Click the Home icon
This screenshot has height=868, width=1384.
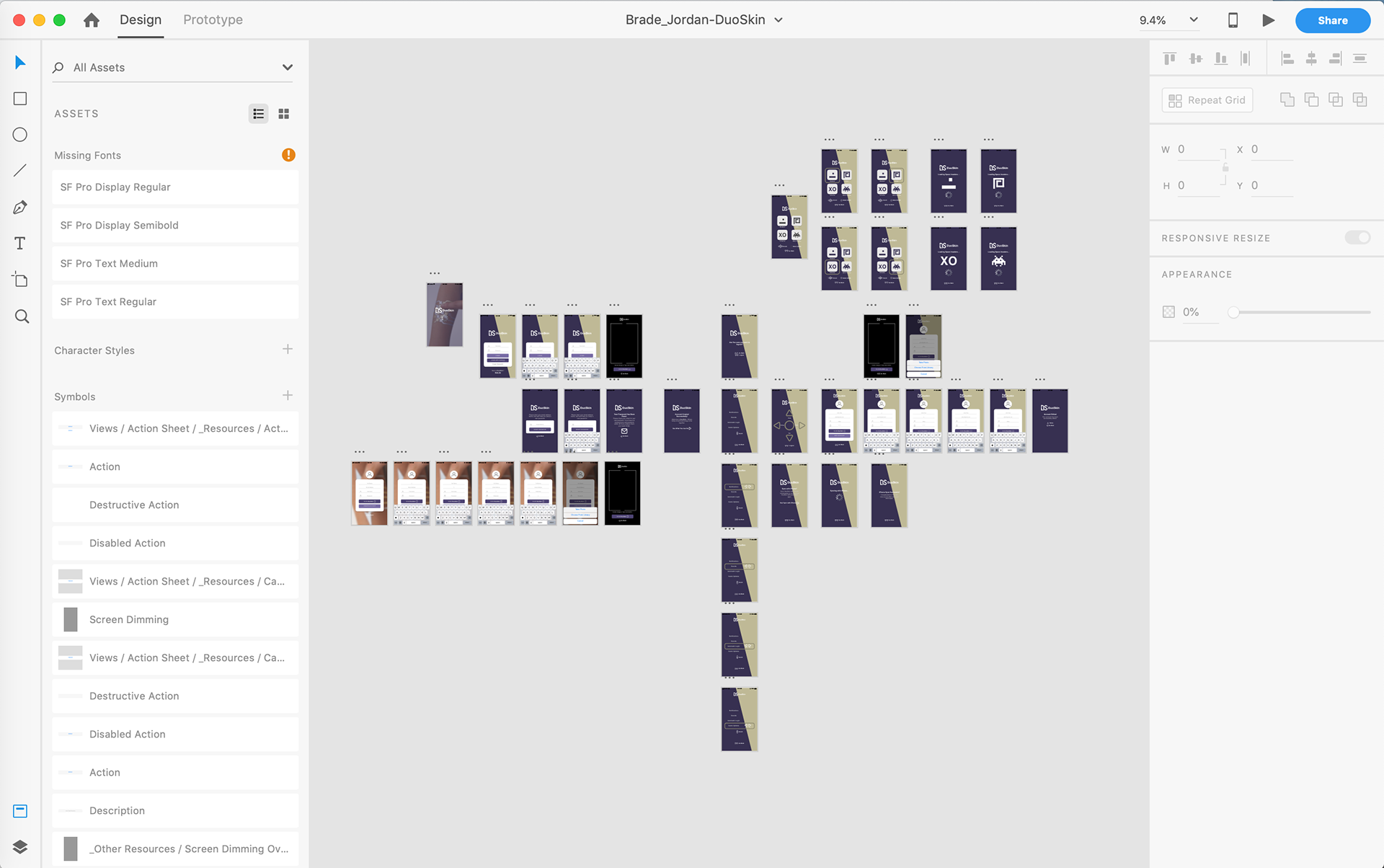pyautogui.click(x=92, y=20)
